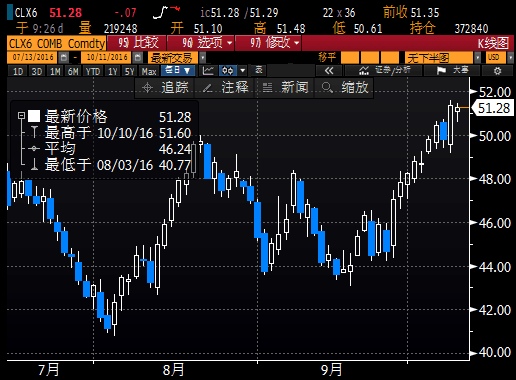The width and height of the screenshot is (516, 380).
Task: Click the CLX6 ticker in header
Action: click(26, 13)
